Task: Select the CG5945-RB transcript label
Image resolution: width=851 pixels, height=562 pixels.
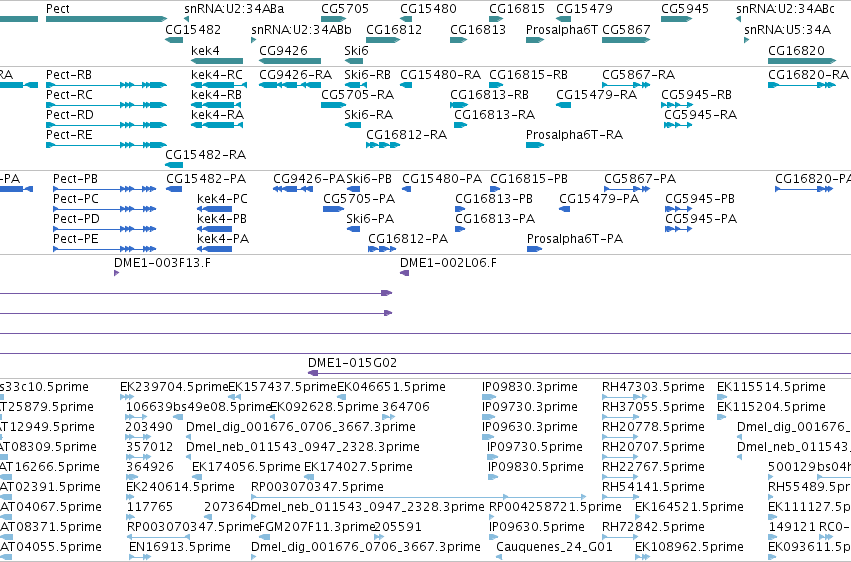Action: (x=696, y=94)
